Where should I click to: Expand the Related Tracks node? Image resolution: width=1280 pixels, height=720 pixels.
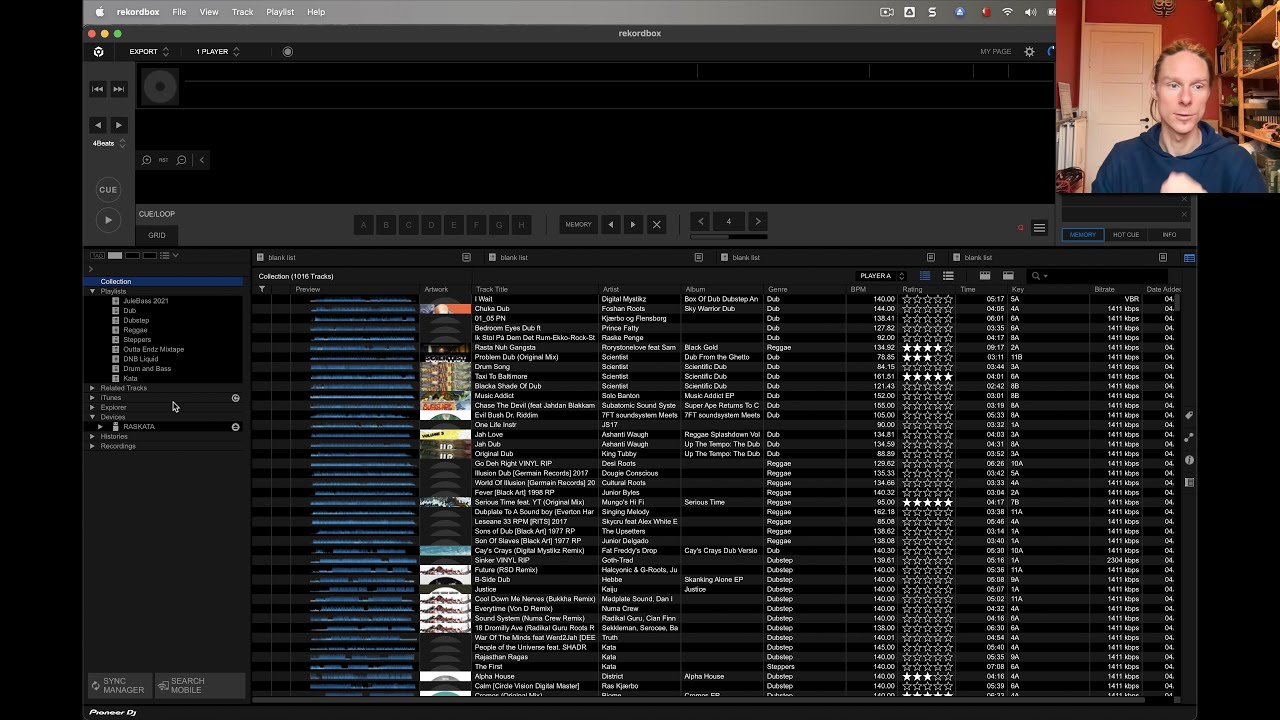(x=92, y=388)
